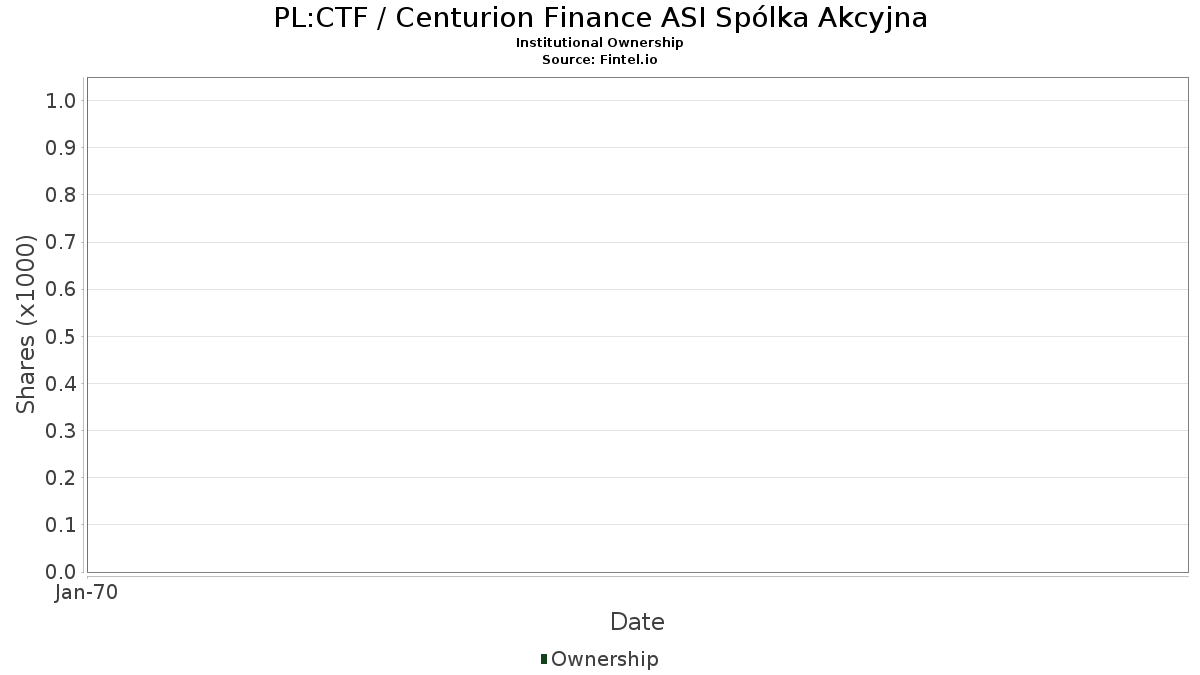Click the 0.0 y-axis tick label
Viewport: 1200px width, 675px height.
click(x=61, y=571)
